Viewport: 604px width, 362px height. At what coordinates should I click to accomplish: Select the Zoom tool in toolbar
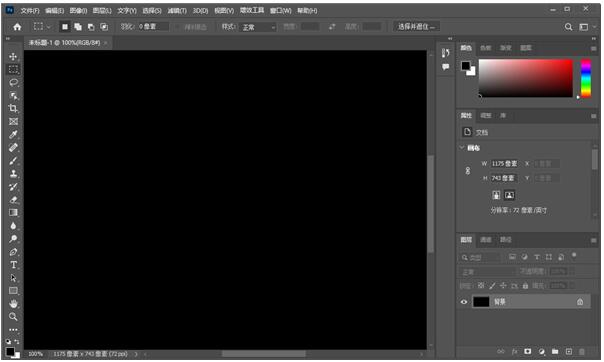pos(13,317)
